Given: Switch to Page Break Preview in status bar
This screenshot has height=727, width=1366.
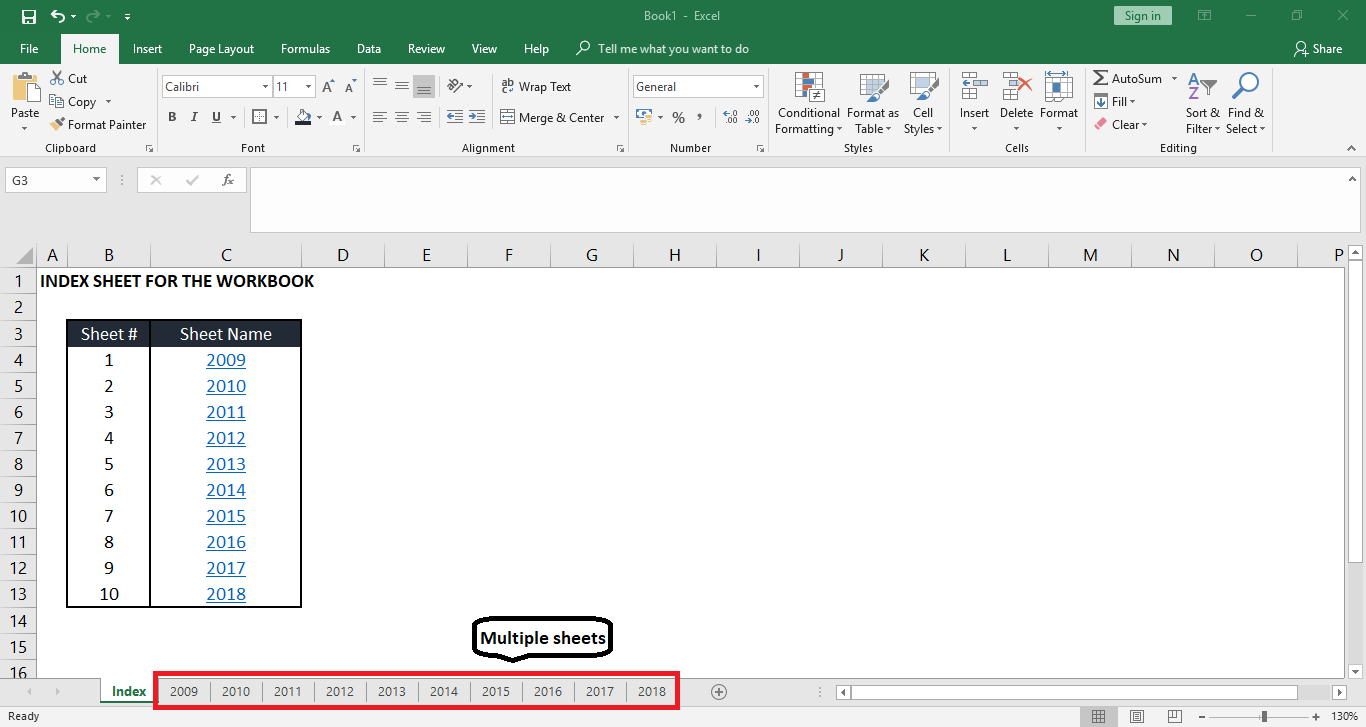Looking at the screenshot, I should tap(1174, 716).
